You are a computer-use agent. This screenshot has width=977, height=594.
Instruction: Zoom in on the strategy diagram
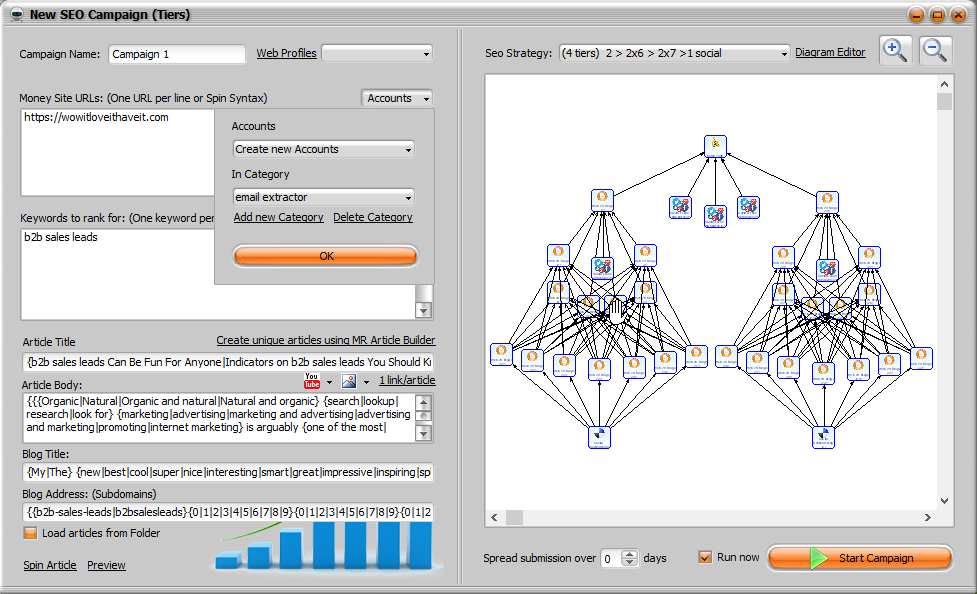tap(895, 50)
